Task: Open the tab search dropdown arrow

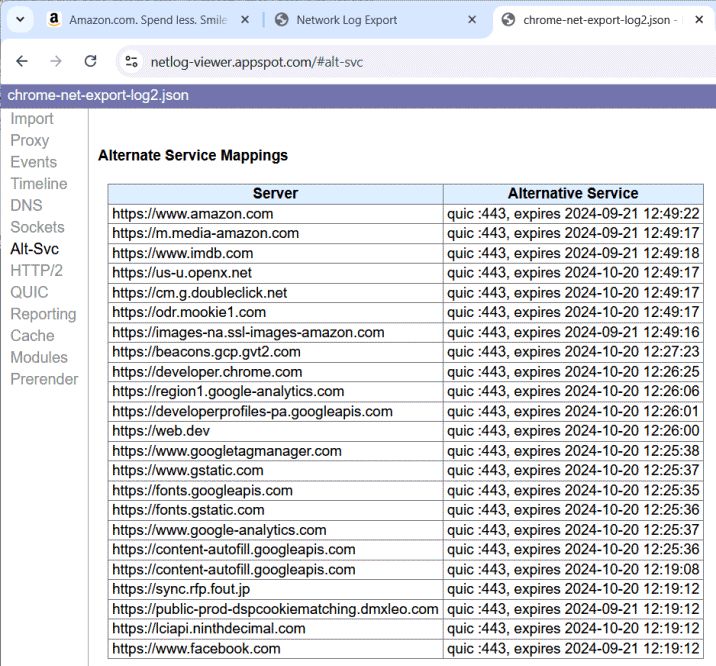Action: tap(20, 20)
